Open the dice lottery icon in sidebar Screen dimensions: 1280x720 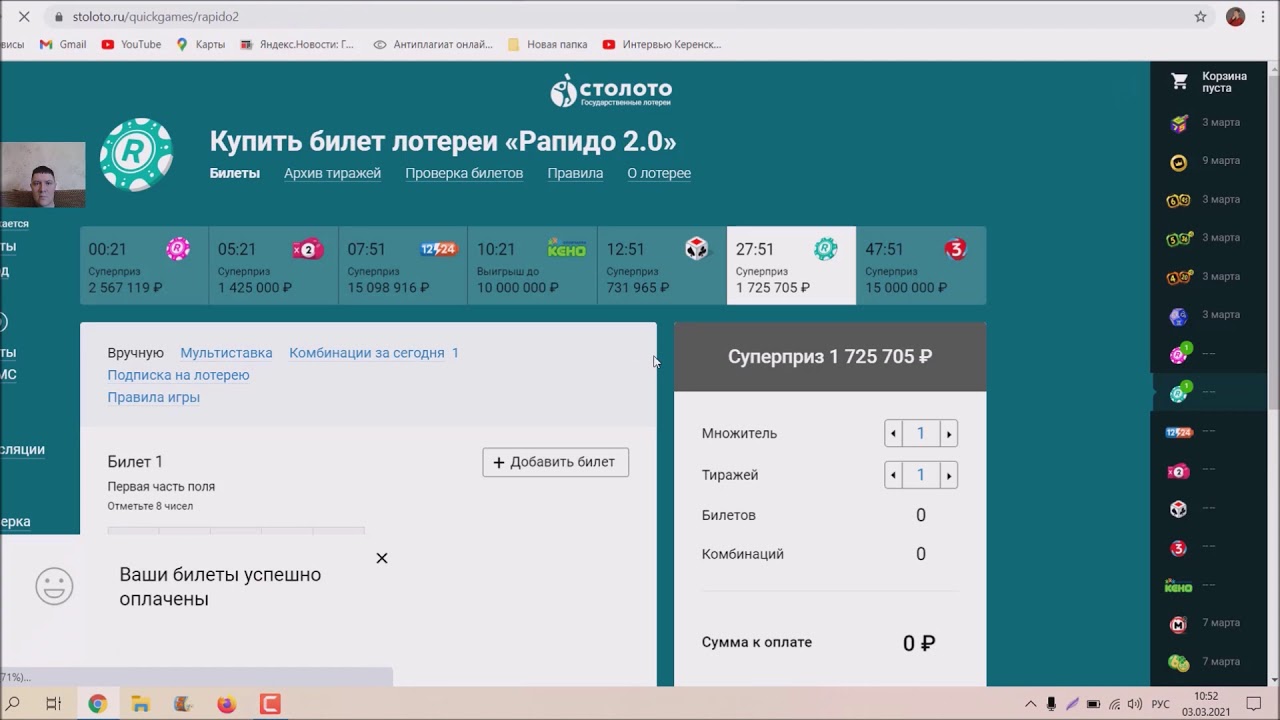1179,508
